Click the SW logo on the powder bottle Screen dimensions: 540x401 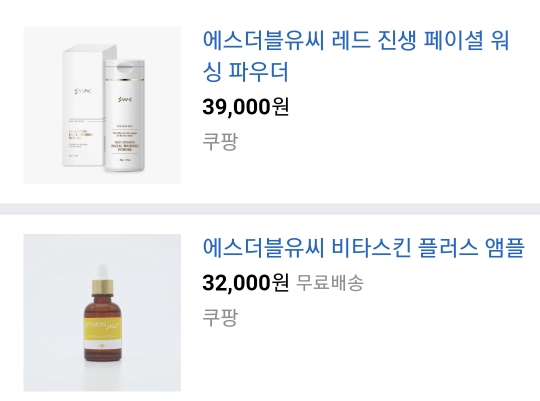[x=125, y=100]
